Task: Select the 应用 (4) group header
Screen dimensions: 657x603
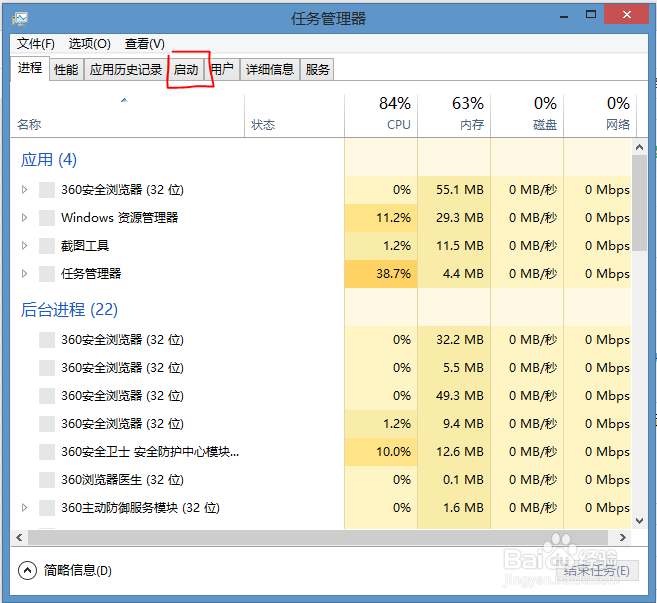Action: (x=49, y=160)
